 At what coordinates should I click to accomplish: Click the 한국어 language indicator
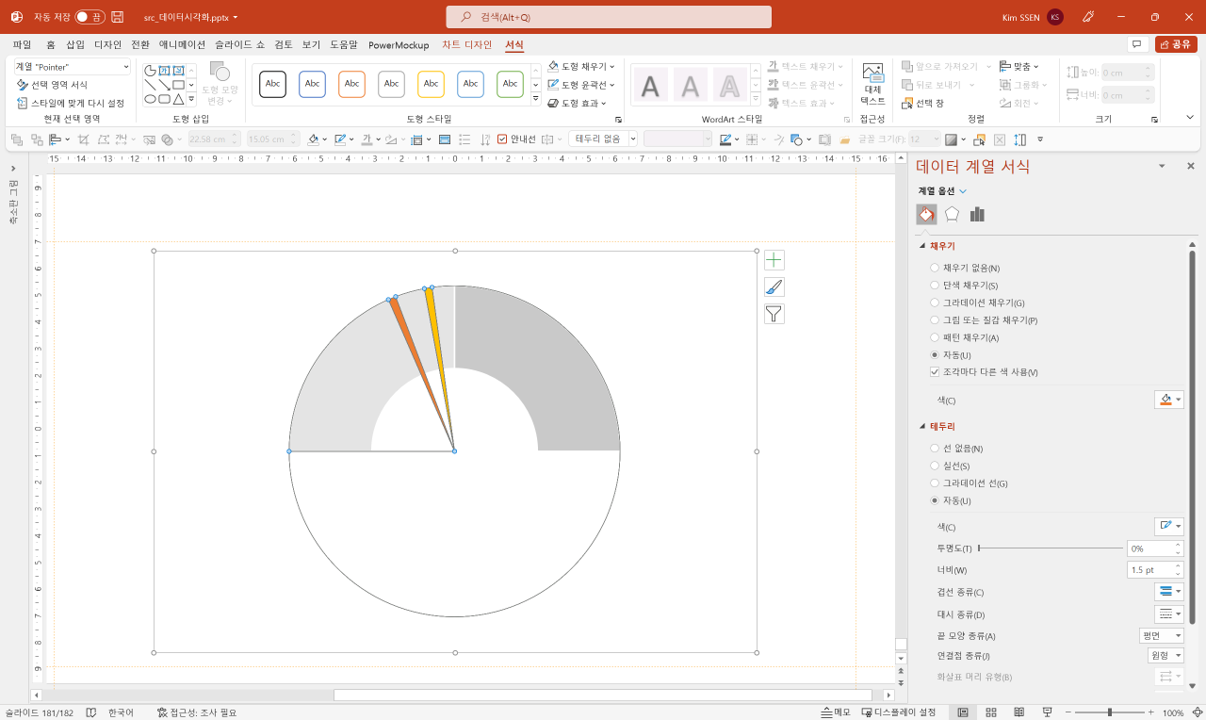[121, 712]
